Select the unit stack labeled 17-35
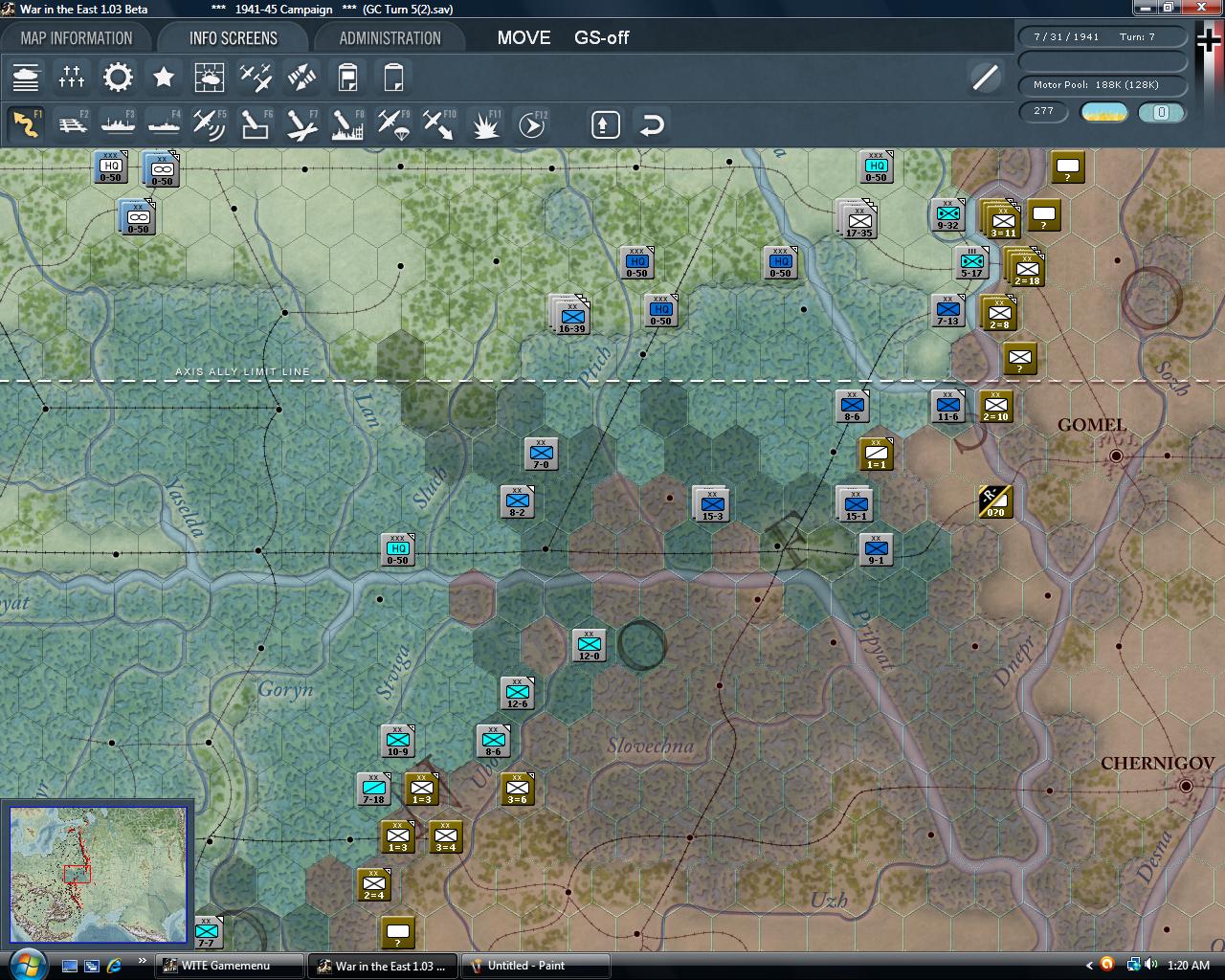This screenshot has width=1225, height=980. pyautogui.click(x=857, y=220)
